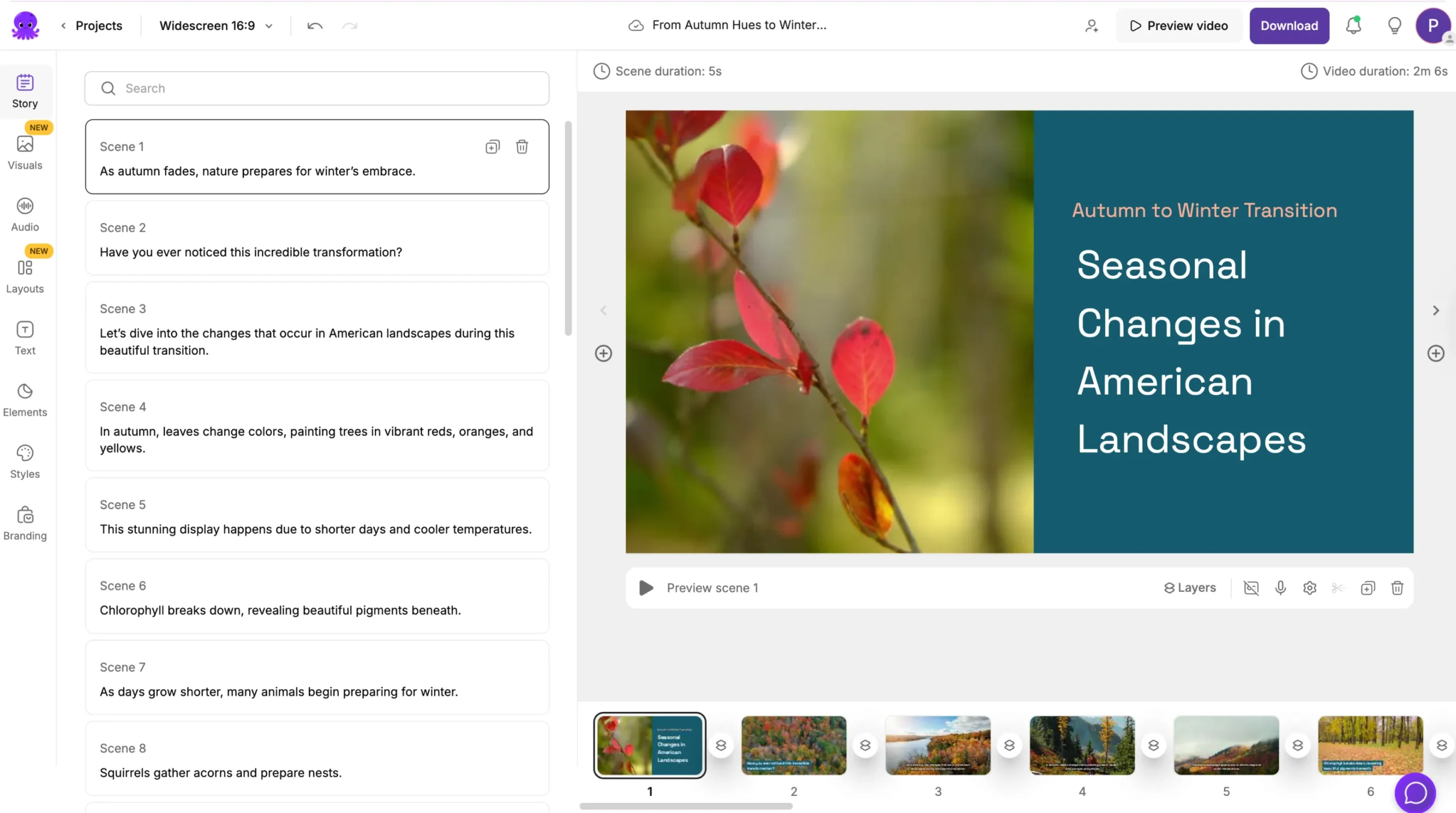Viewport: 1456px width, 813px height.
Task: Open notifications from the bell icon
Action: (1354, 26)
